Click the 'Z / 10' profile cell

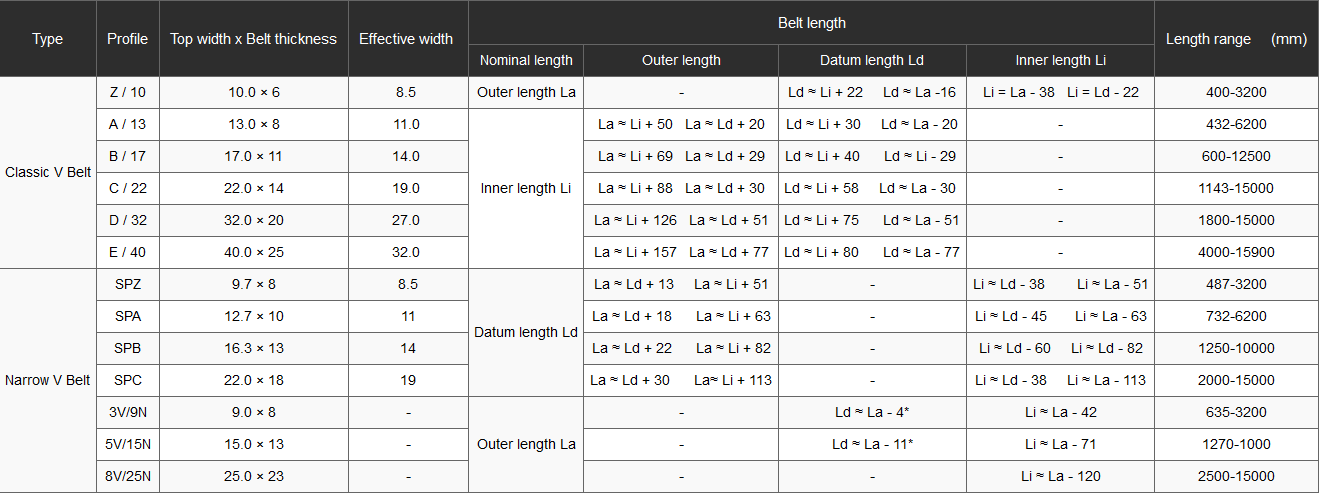tap(127, 93)
